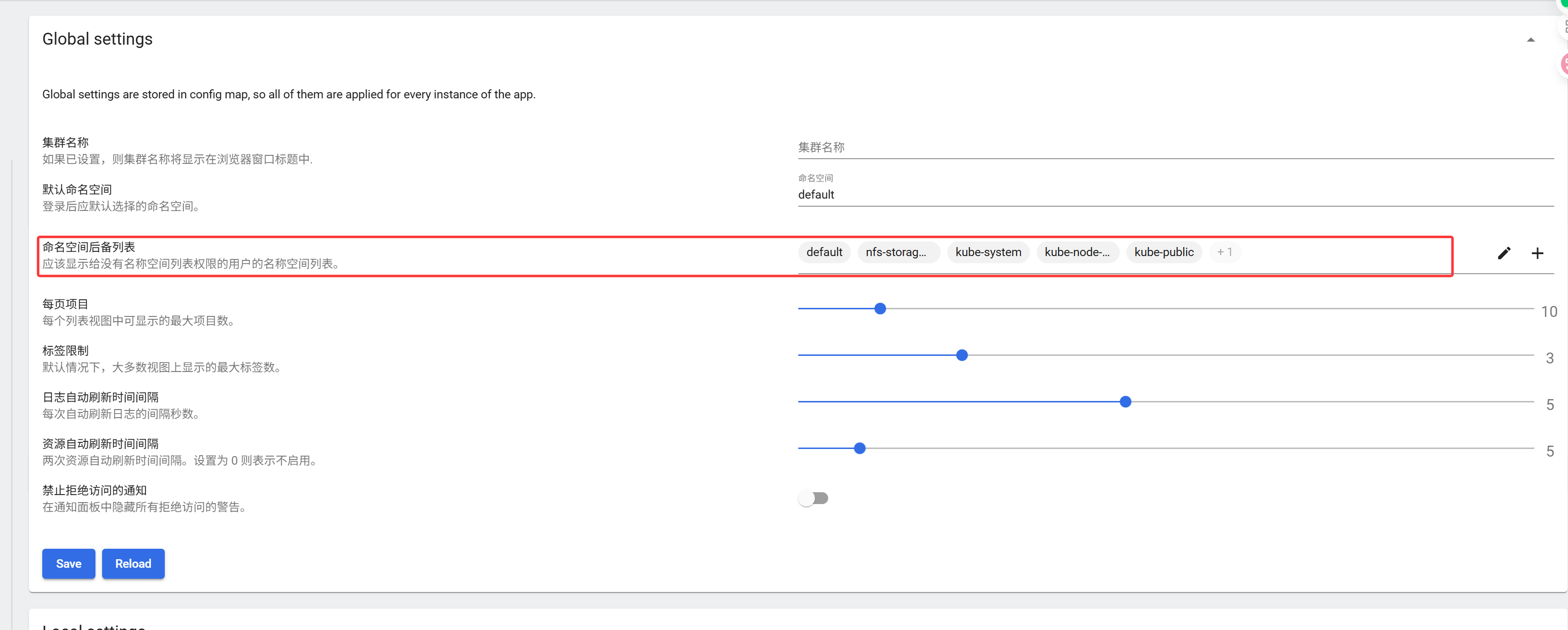Viewport: 1568px width, 630px height.
Task: Click the resource auto-refresh interval slider handle
Action: coord(860,449)
